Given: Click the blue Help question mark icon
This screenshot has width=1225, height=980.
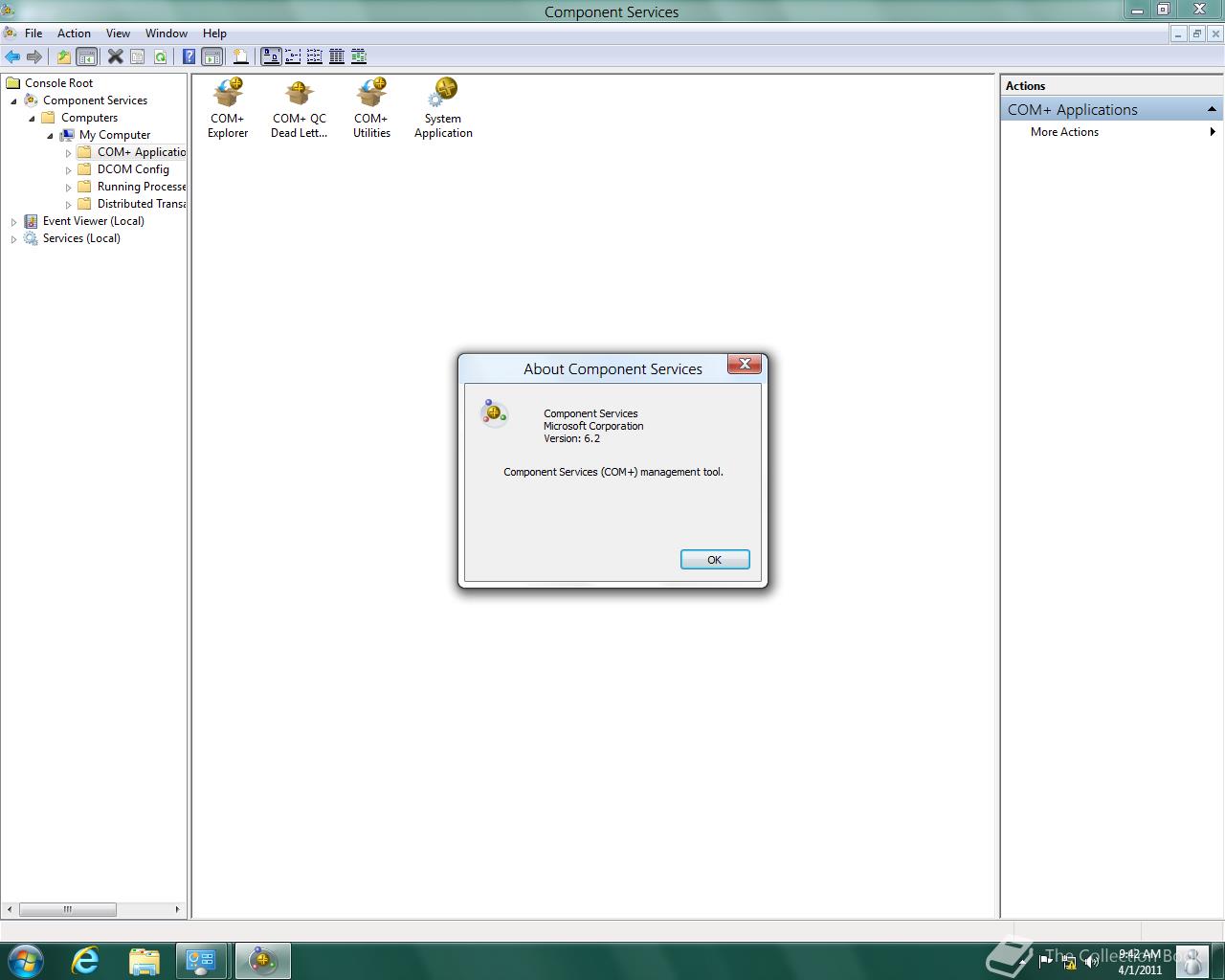Looking at the screenshot, I should coord(189,56).
